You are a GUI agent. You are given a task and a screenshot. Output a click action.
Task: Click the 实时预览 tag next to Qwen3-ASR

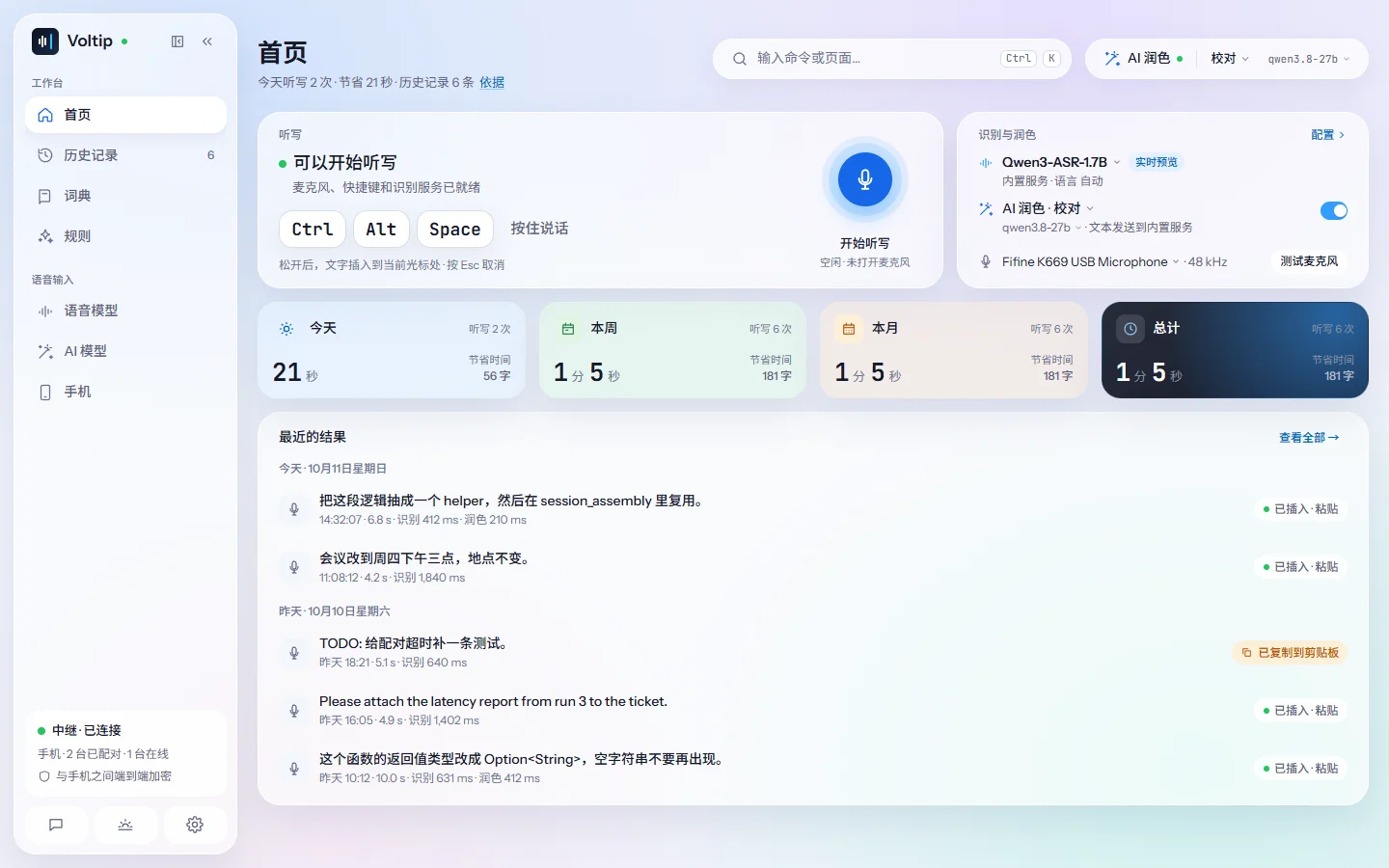pos(1157,162)
